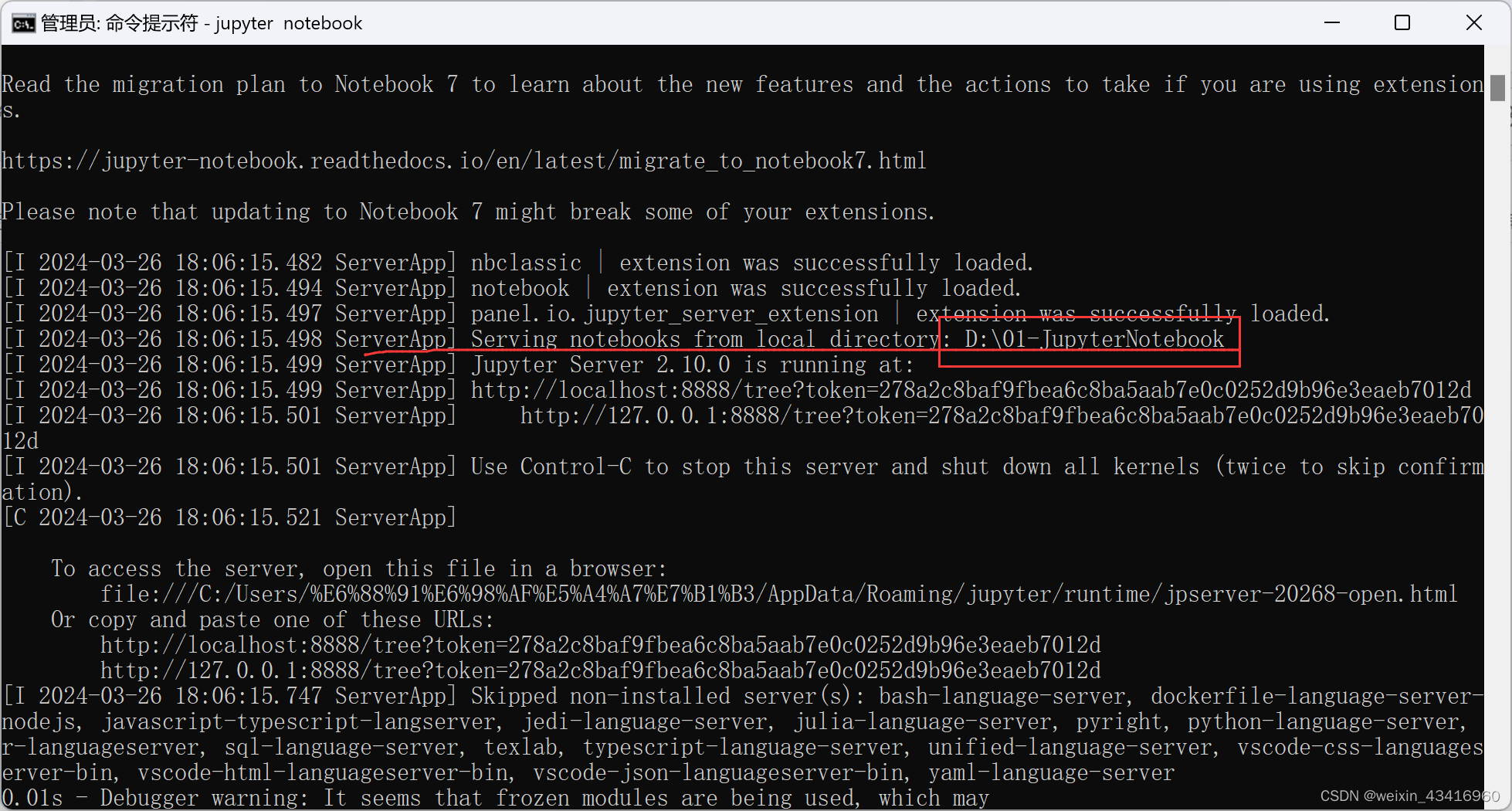This screenshot has height=811, width=1512.
Task: Click 'Read the migration plan to Notebook 7' line
Action: pyautogui.click(x=743, y=84)
